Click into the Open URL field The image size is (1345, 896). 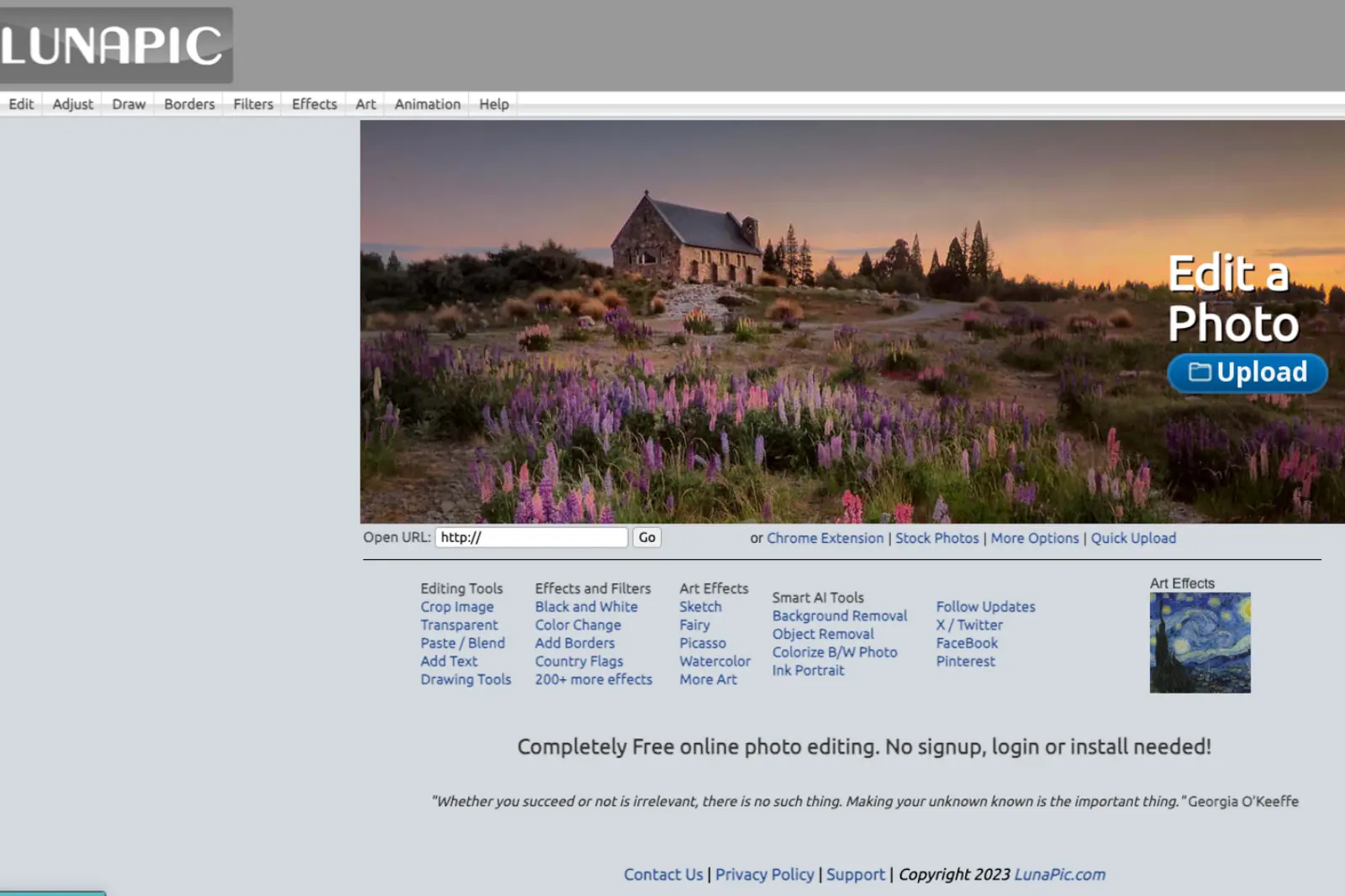click(531, 537)
